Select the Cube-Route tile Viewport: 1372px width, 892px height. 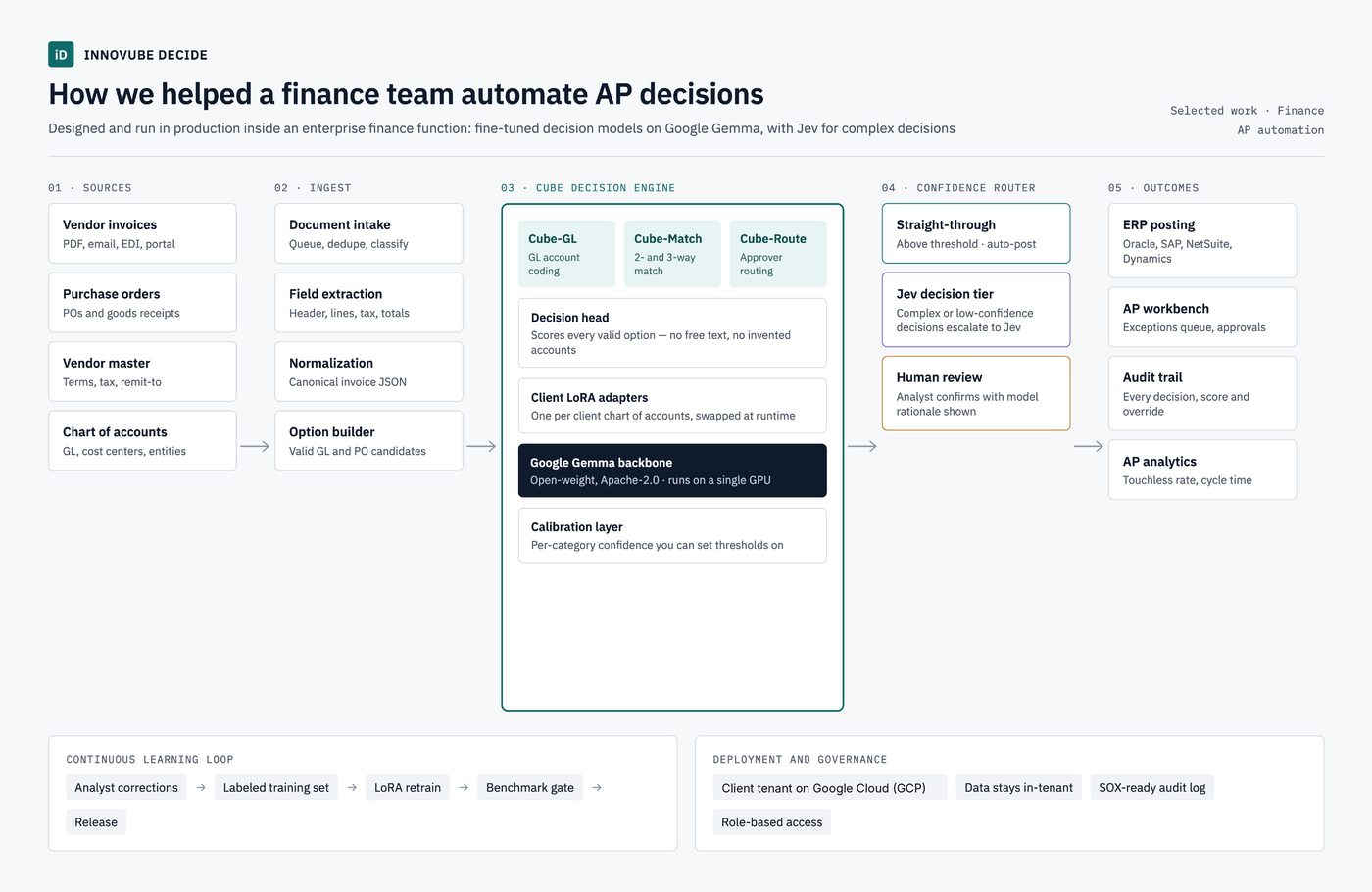pyautogui.click(x=778, y=254)
